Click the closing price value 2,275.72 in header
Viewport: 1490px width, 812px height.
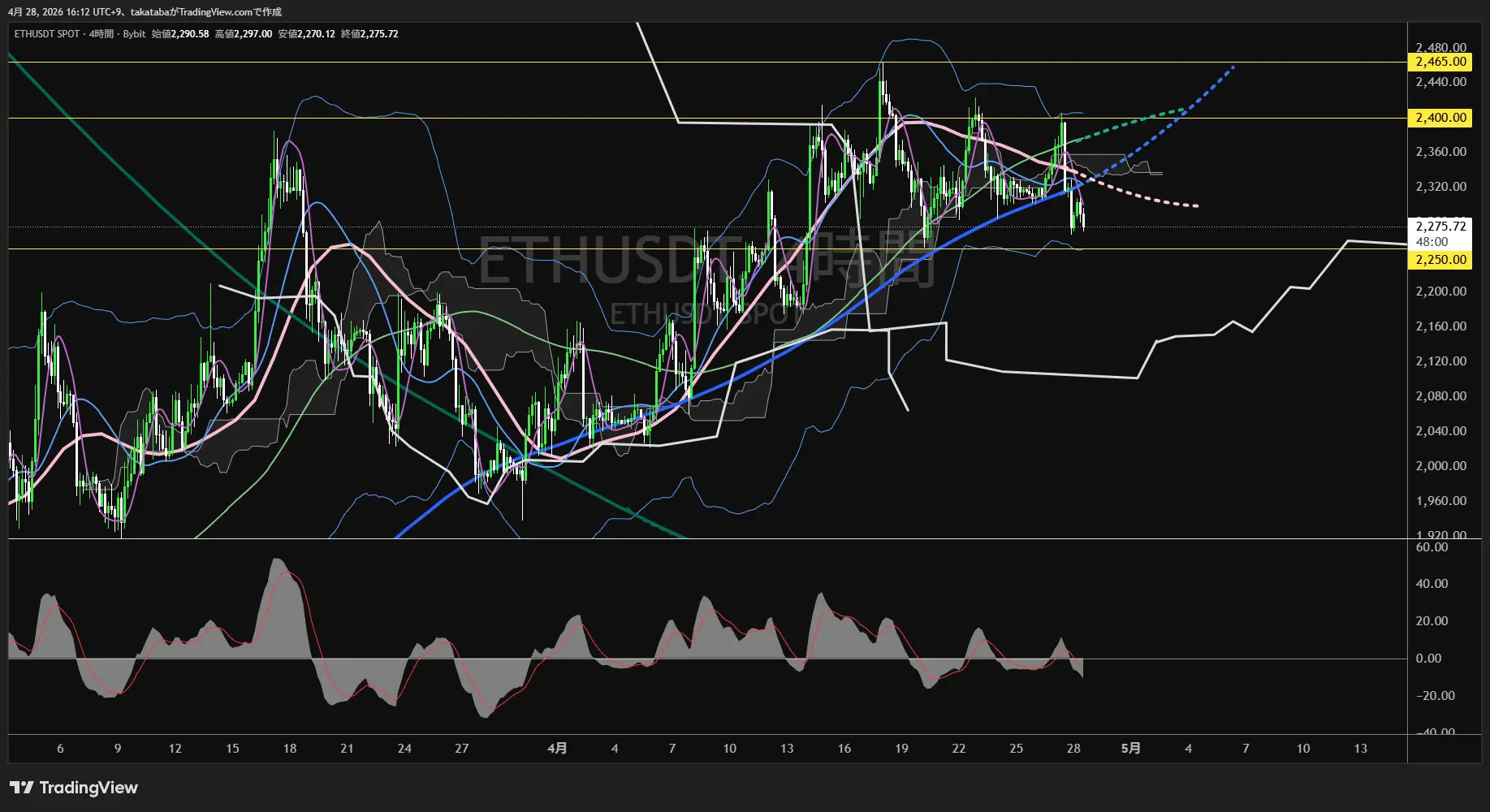379,34
